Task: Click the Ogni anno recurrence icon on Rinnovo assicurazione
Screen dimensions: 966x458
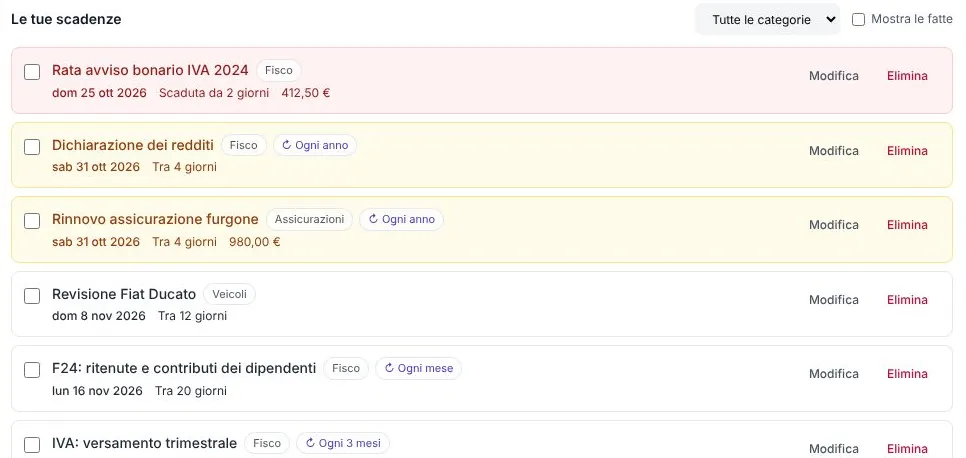Action: click(x=373, y=219)
